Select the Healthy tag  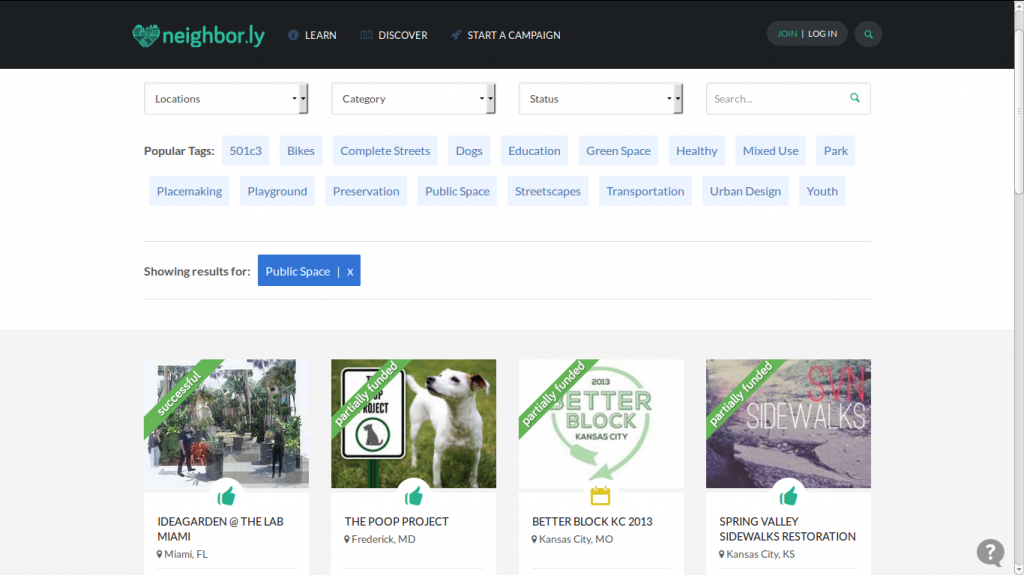696,151
